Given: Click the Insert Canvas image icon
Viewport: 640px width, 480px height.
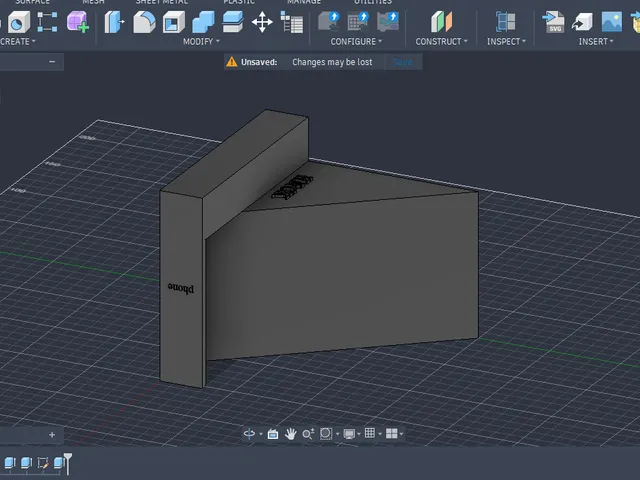Looking at the screenshot, I should 612,22.
